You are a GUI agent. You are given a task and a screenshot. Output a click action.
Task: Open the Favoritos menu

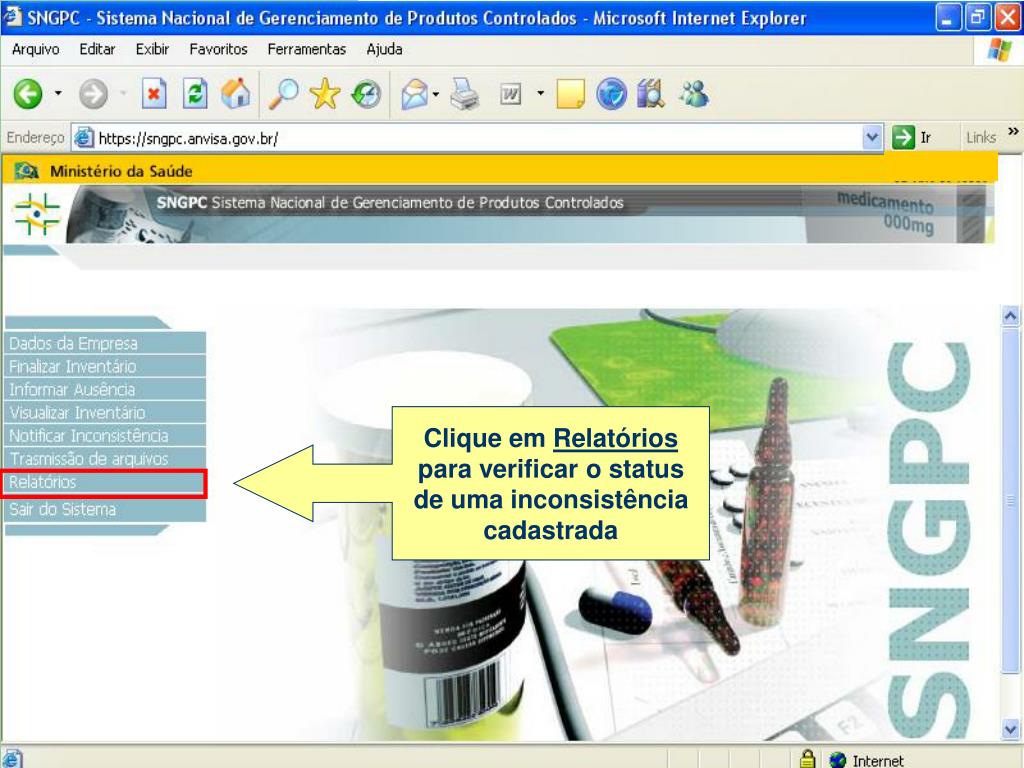(218, 50)
